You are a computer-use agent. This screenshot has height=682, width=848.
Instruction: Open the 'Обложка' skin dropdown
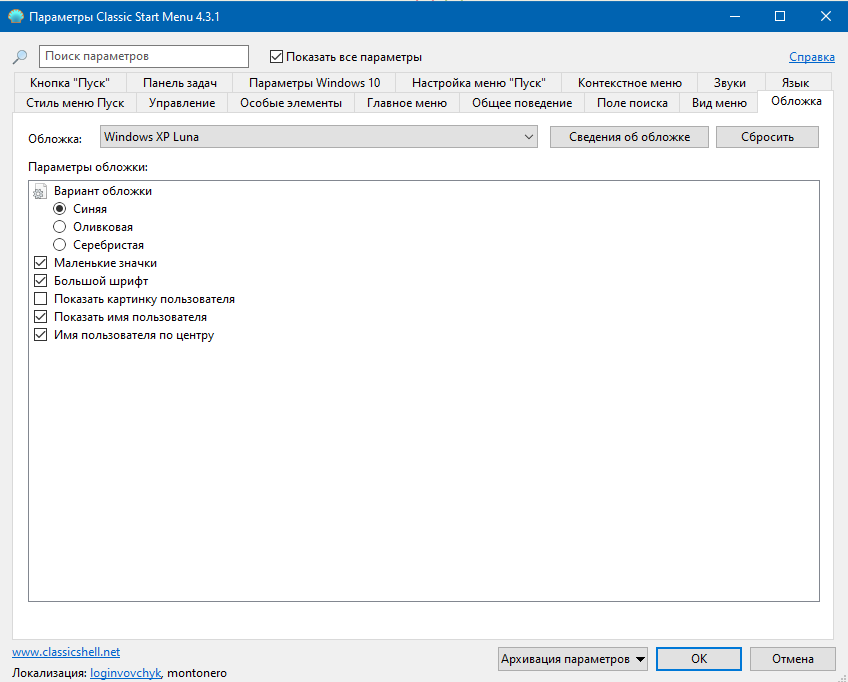tap(319, 137)
